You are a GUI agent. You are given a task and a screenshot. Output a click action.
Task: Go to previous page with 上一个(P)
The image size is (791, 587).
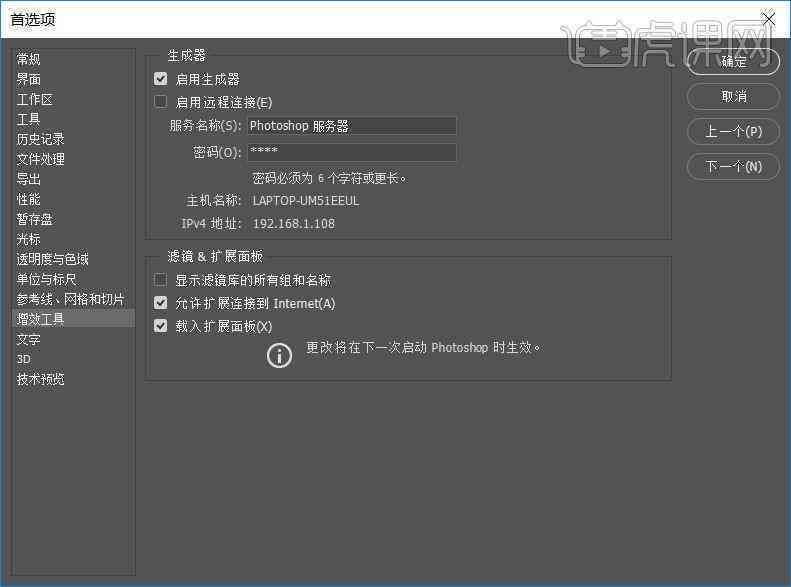pos(733,132)
